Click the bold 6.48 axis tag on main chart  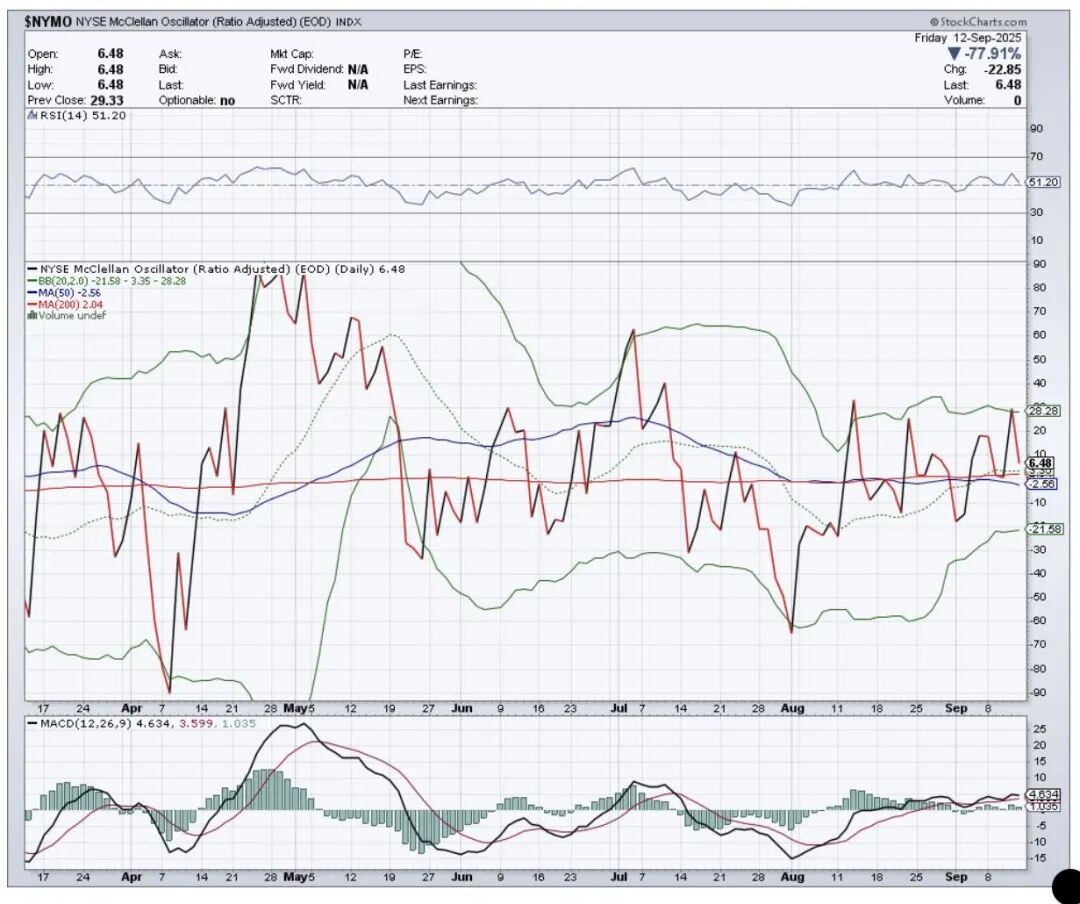1040,463
